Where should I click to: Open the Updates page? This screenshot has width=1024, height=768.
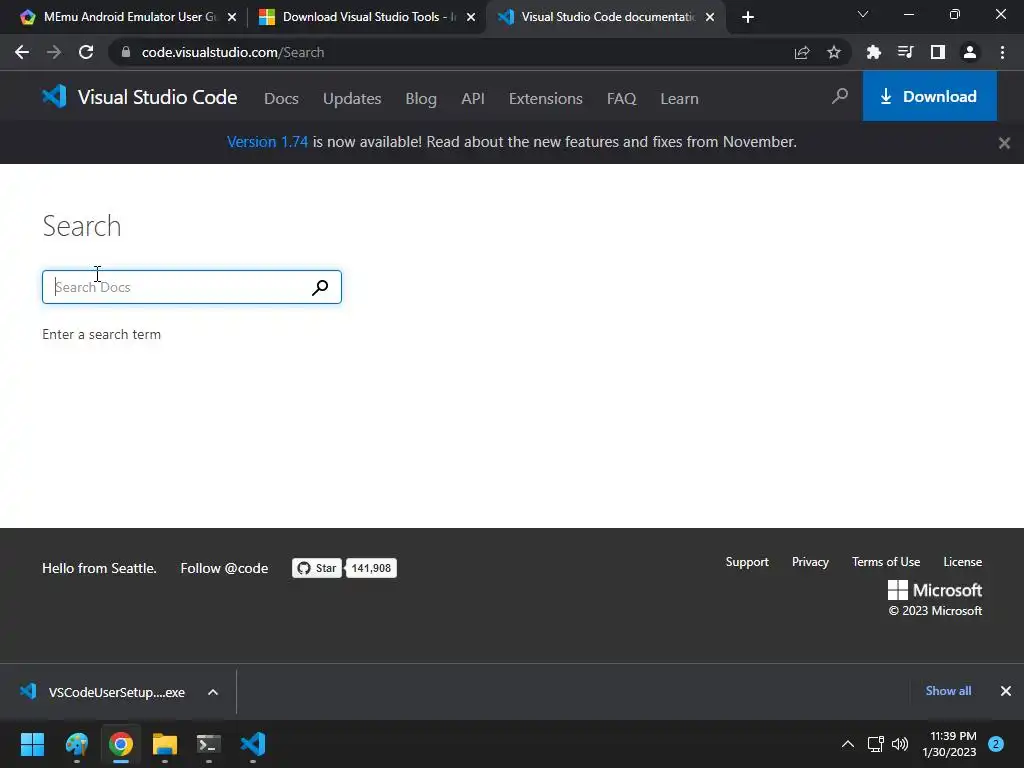352,99
